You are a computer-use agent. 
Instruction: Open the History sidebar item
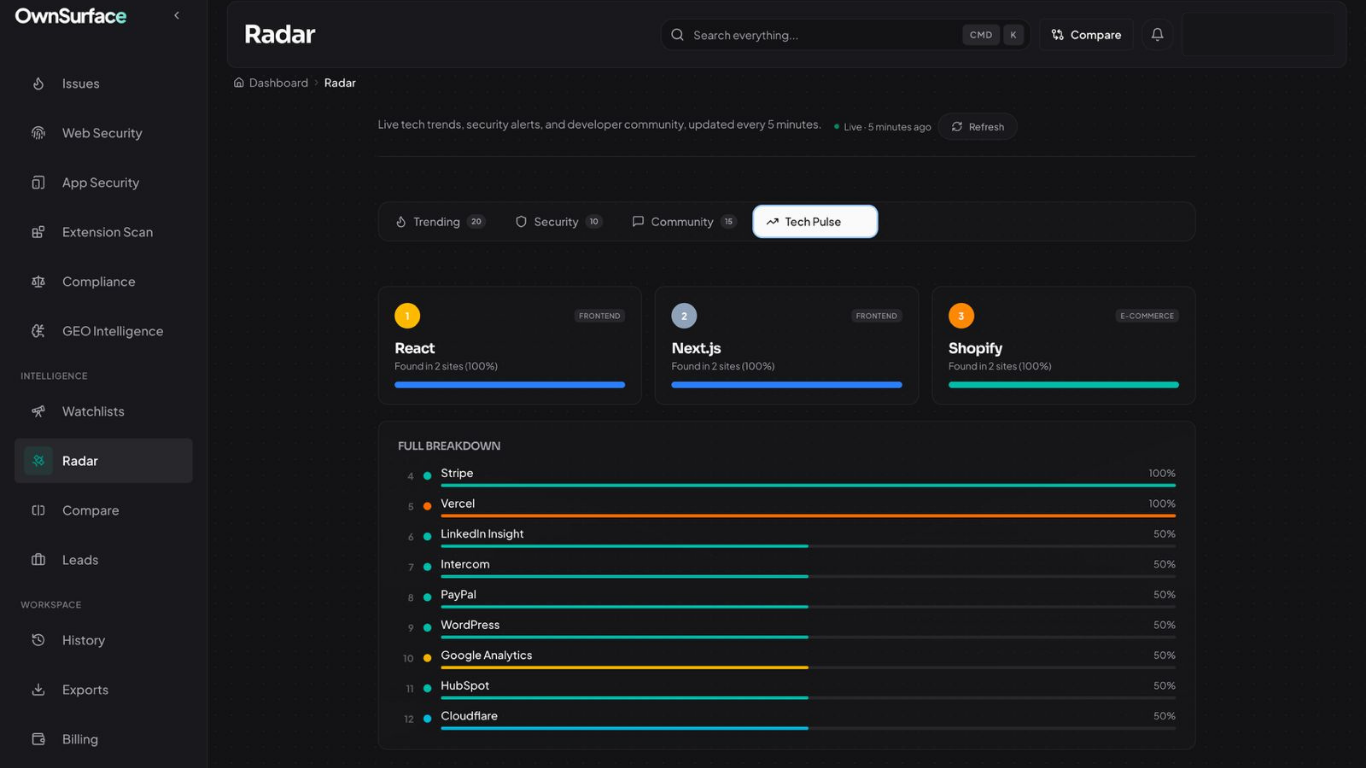[103, 640]
